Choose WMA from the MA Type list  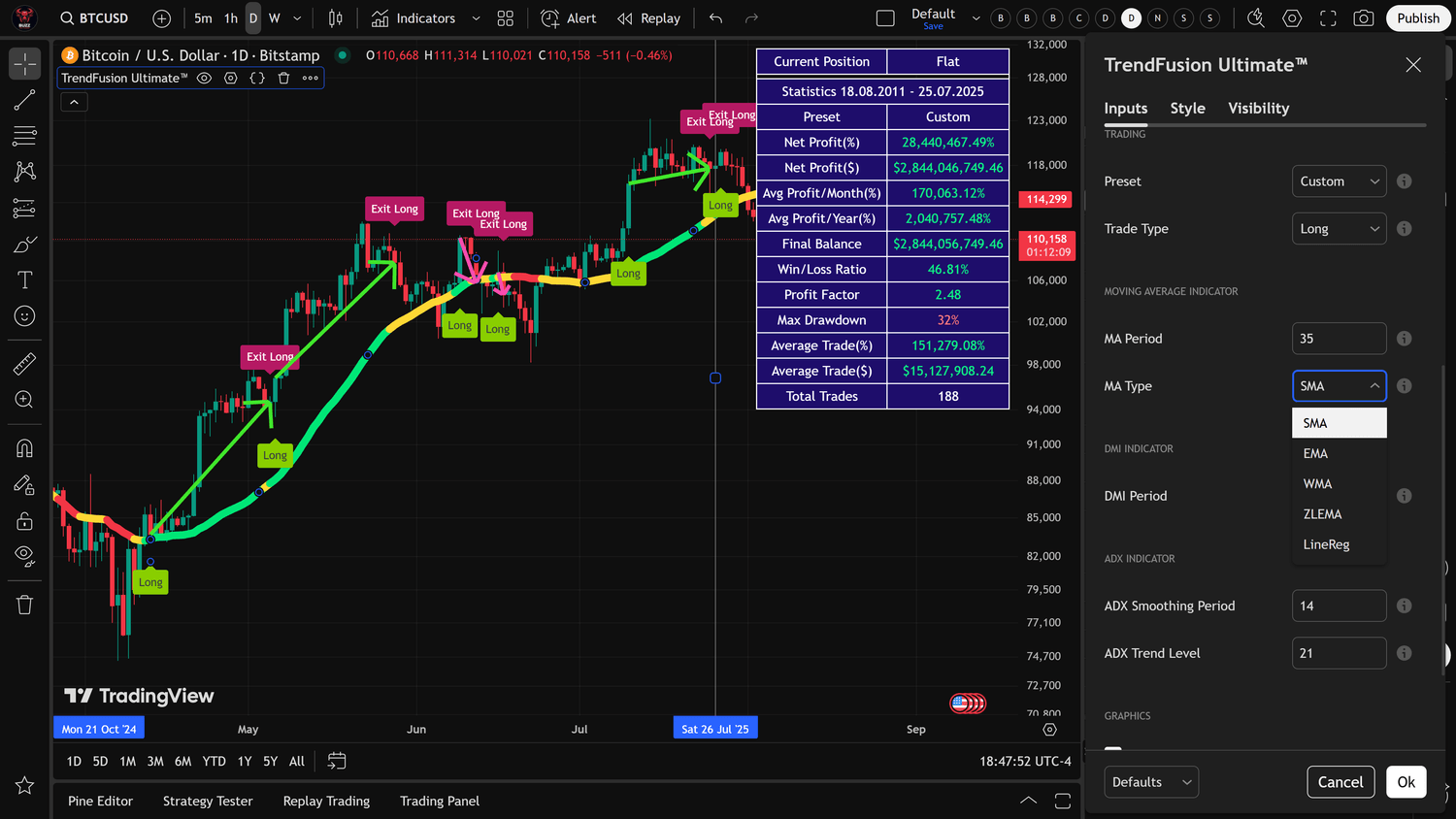1340,483
